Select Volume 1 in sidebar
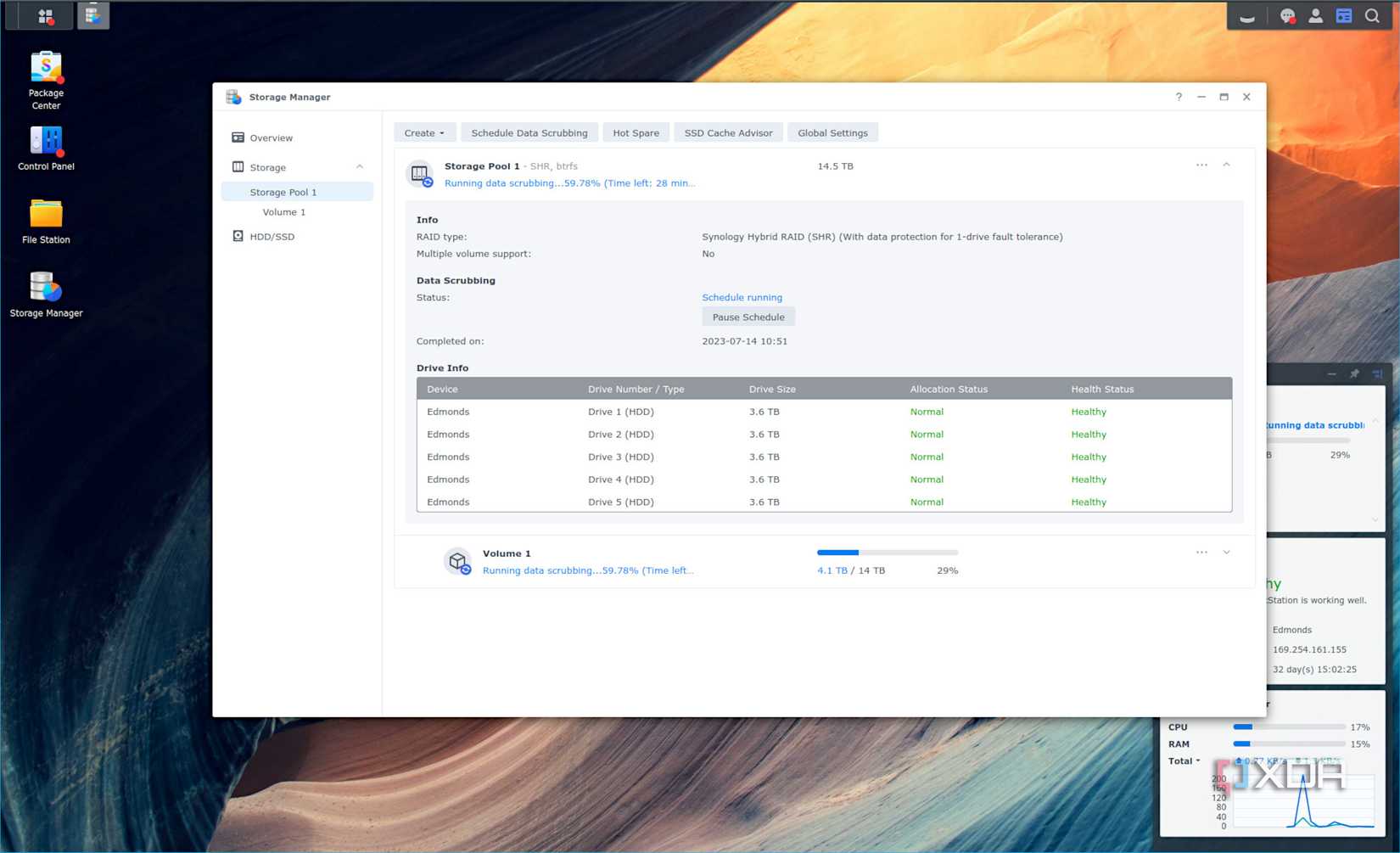Image resolution: width=1400 pixels, height=853 pixels. click(x=297, y=212)
